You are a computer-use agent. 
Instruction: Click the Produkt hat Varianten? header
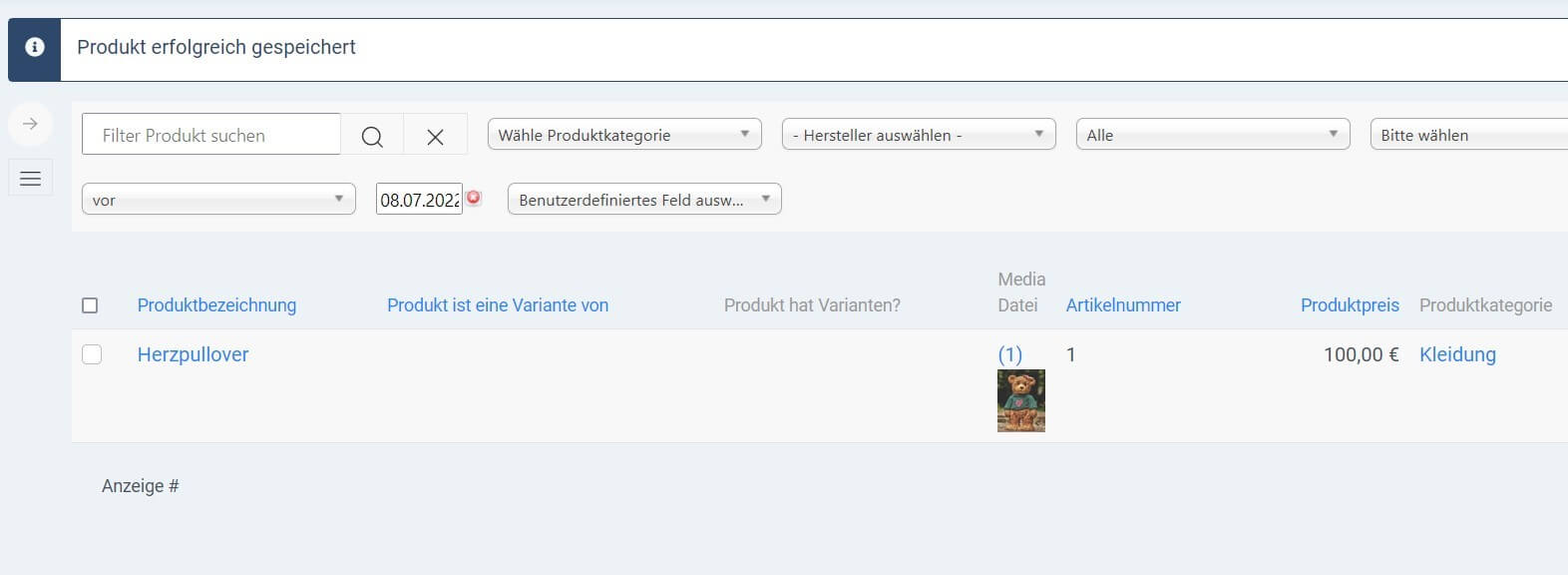[x=812, y=305]
